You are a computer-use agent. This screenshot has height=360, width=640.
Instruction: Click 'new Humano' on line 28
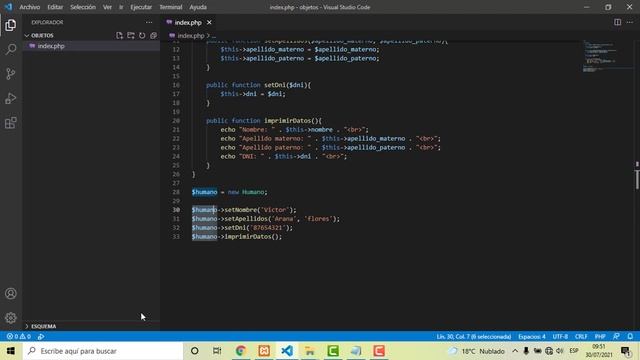click(247, 192)
